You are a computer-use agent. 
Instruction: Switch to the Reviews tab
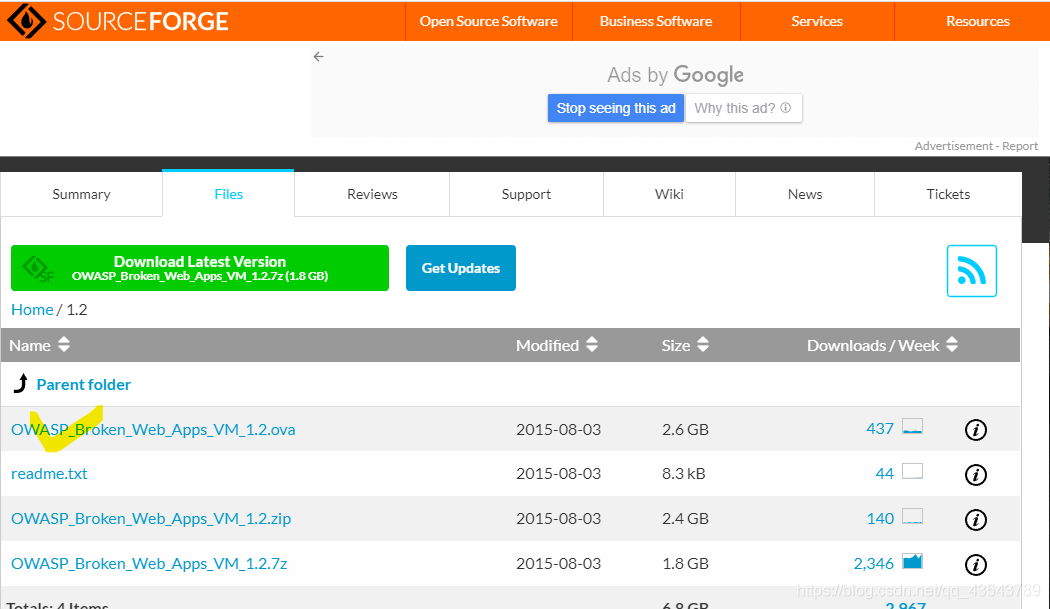[x=372, y=194]
